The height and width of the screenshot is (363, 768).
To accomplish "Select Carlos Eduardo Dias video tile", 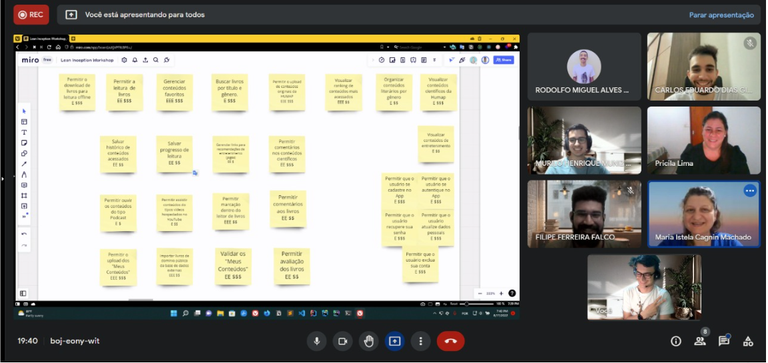I will (x=704, y=67).
